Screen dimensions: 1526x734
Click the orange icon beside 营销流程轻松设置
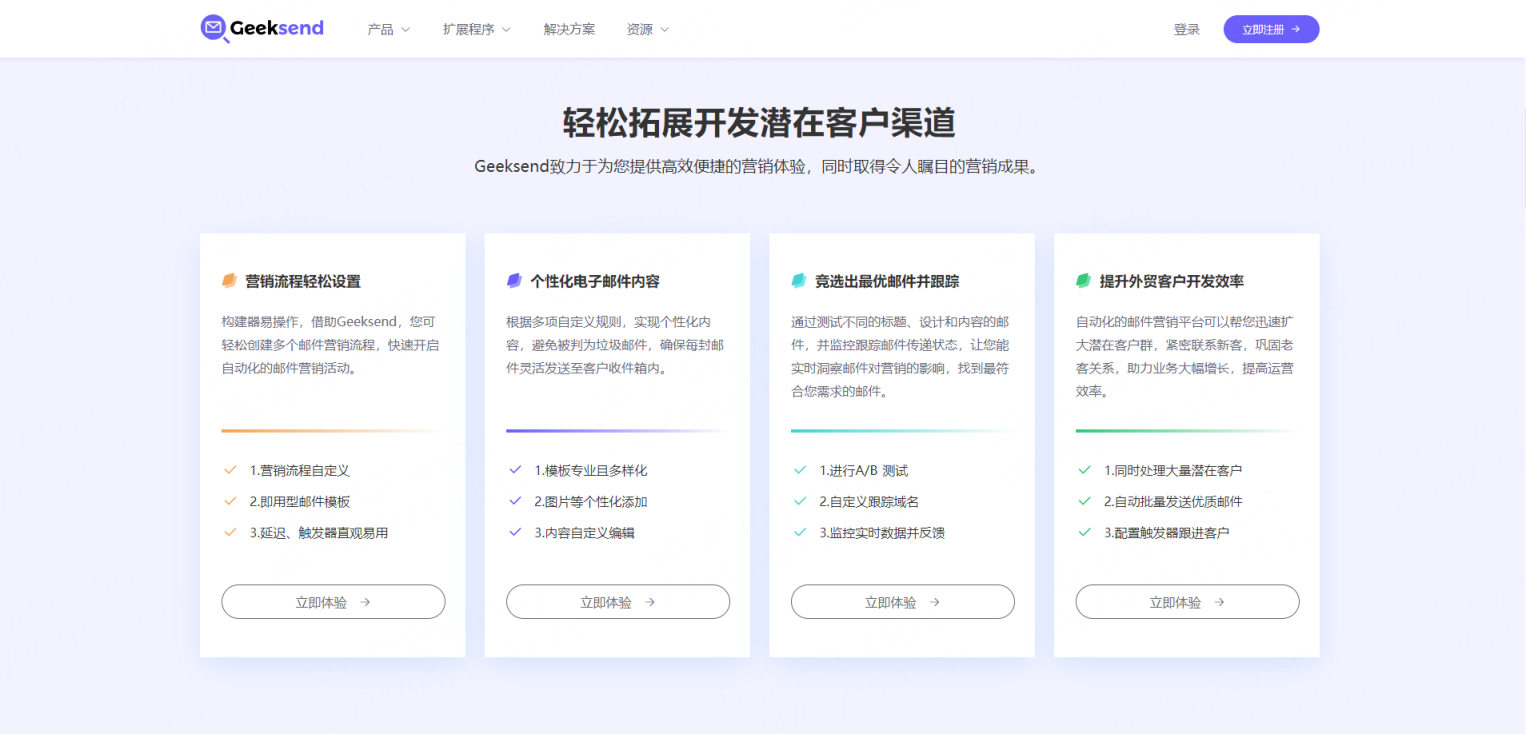(x=229, y=281)
